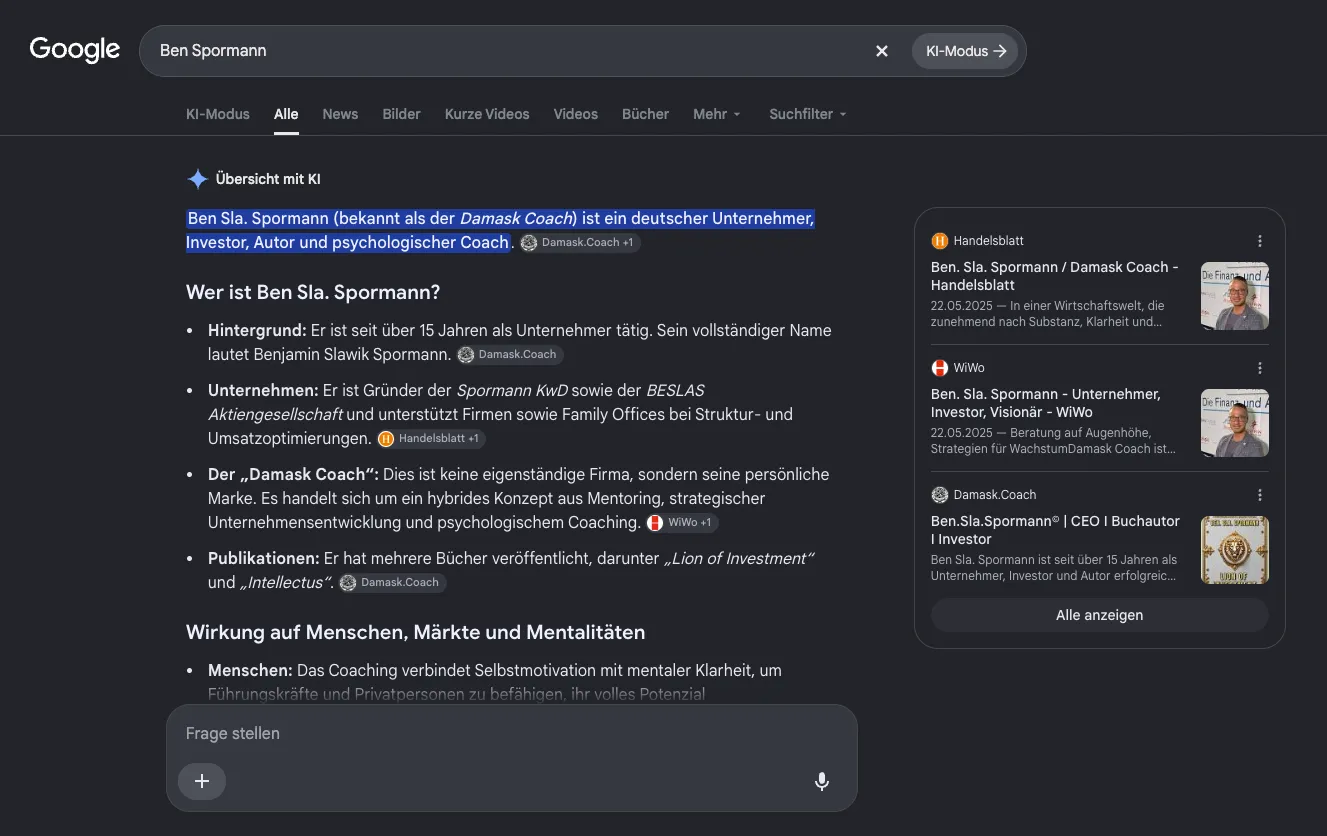Screen dimensions: 1327x836
Task: Click the bold Hintergrund: label
Action: pos(257,330)
